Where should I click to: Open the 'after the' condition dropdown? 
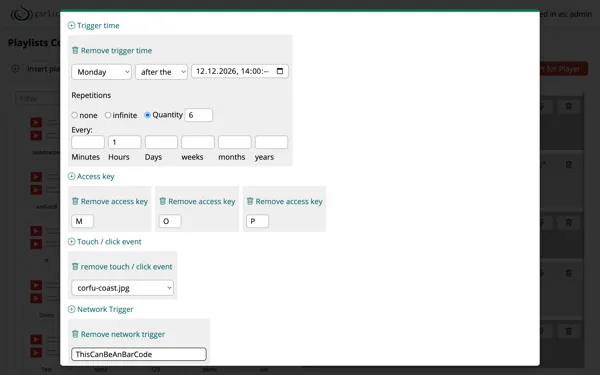click(161, 72)
